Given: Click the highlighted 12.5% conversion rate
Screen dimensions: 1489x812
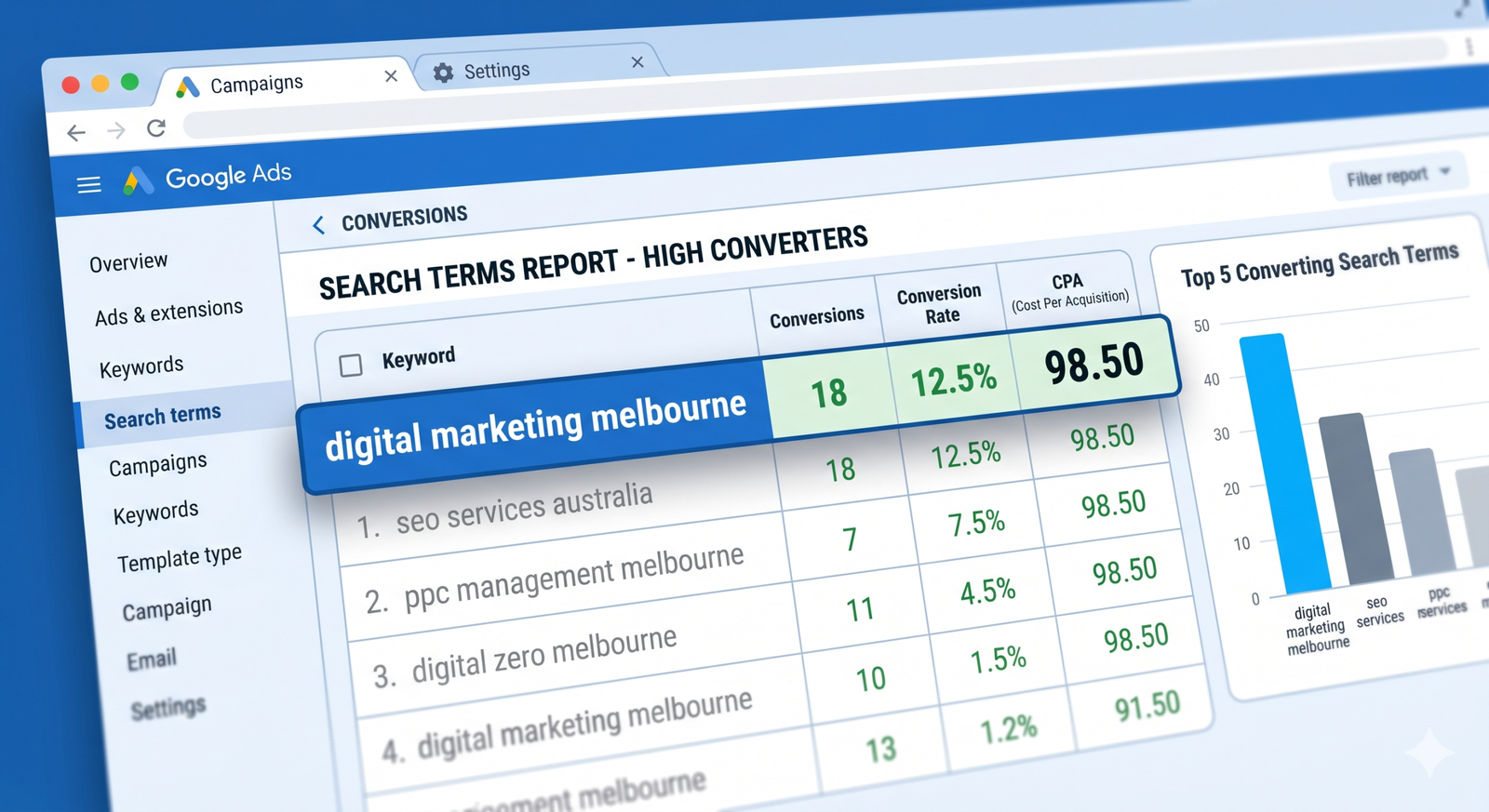Looking at the screenshot, I should (x=953, y=379).
